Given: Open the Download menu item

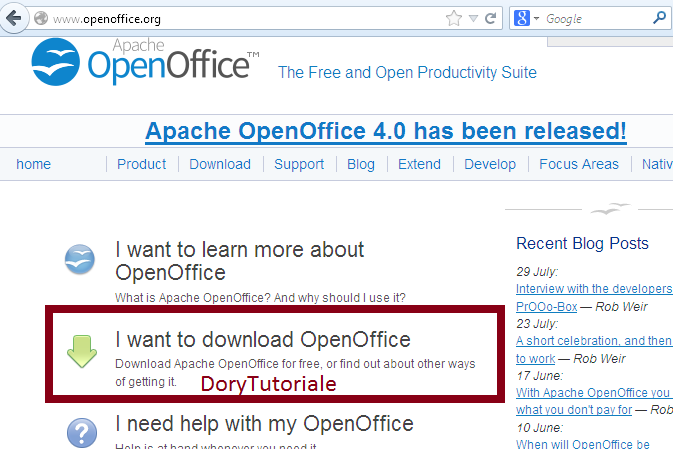Looking at the screenshot, I should point(220,164).
